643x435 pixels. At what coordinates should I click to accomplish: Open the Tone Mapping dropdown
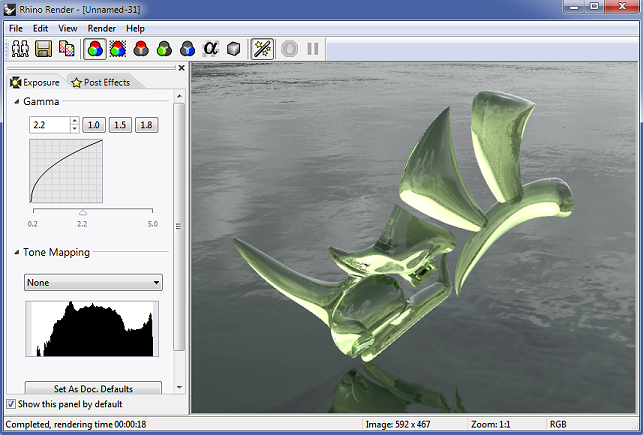pyautogui.click(x=93, y=283)
